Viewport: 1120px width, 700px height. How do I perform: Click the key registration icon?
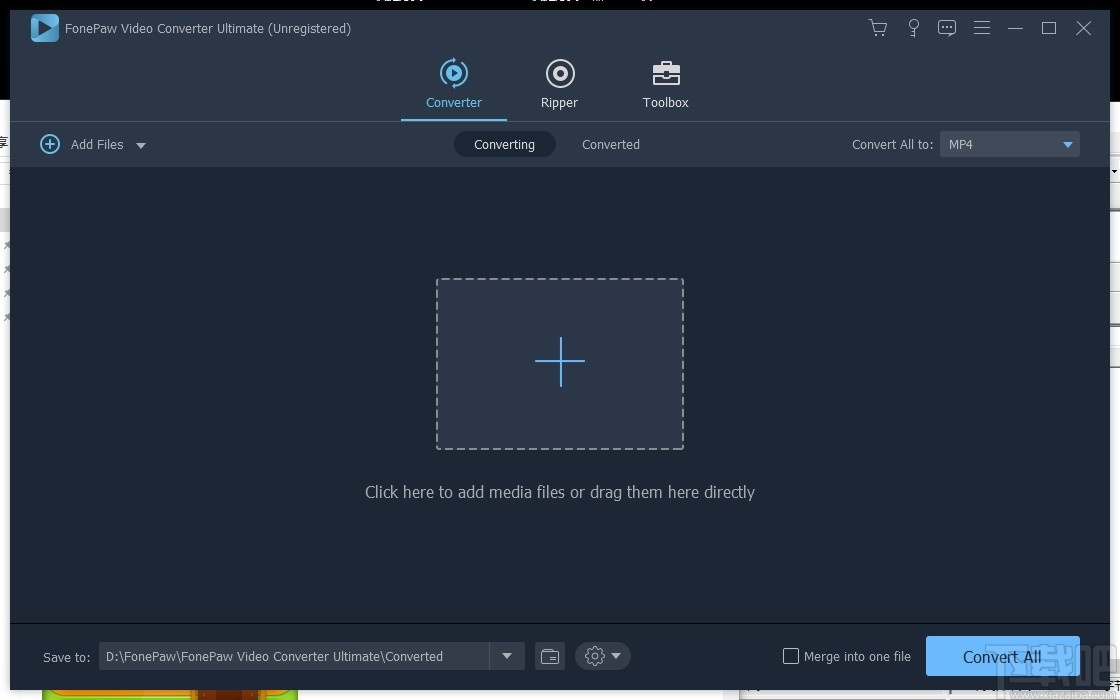913,28
